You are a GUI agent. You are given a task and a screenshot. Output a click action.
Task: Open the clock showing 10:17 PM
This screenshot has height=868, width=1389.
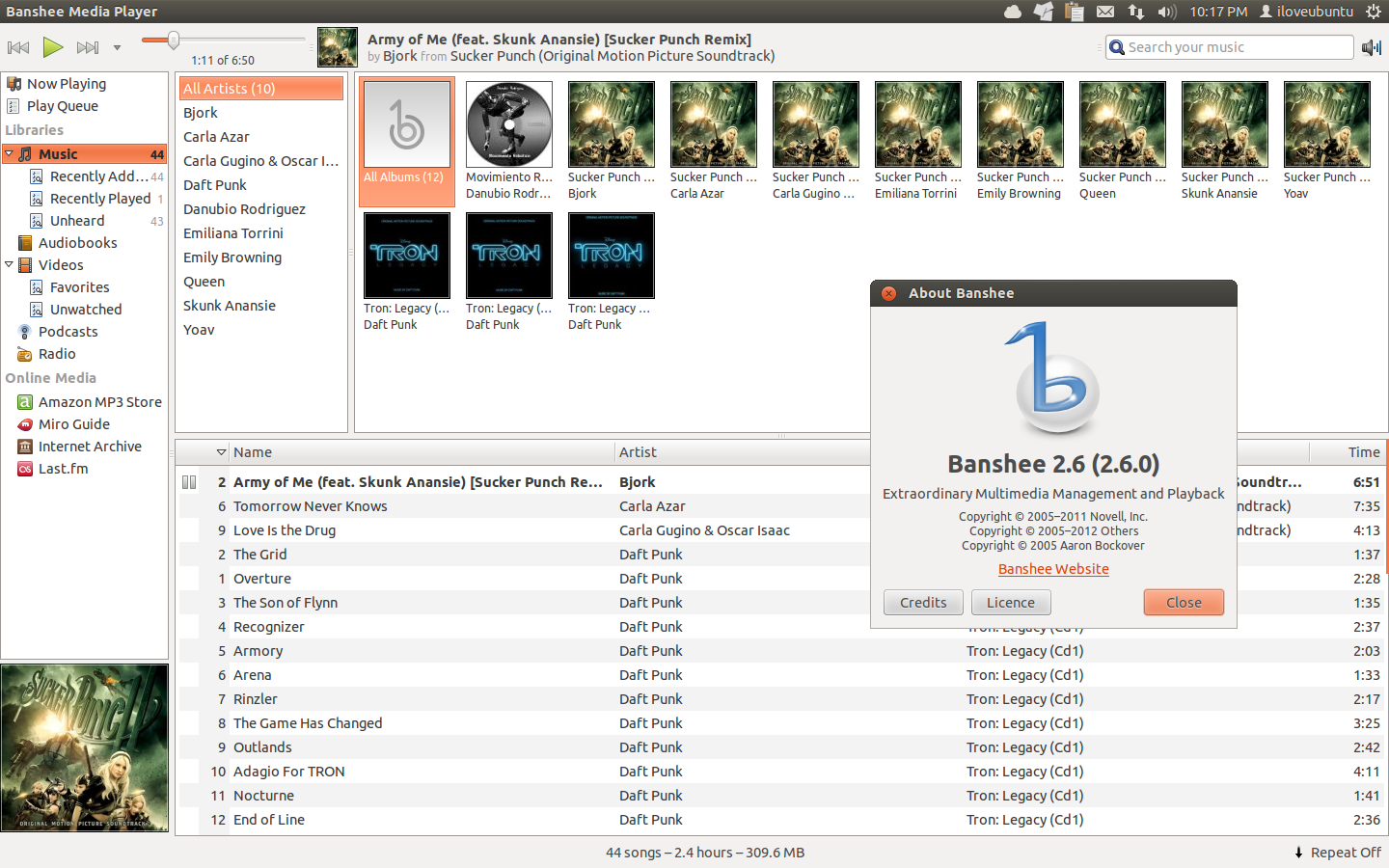1218,12
